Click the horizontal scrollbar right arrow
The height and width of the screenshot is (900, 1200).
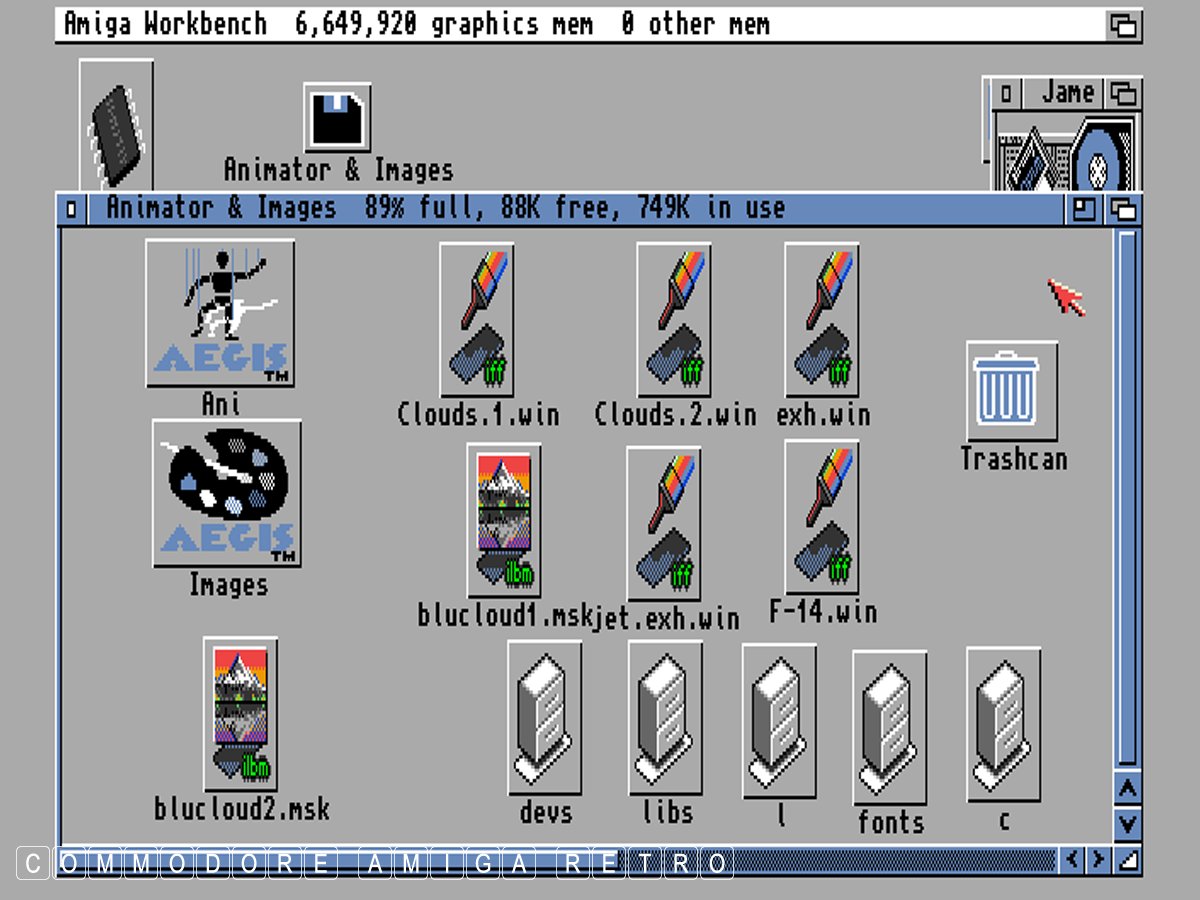click(x=1097, y=859)
